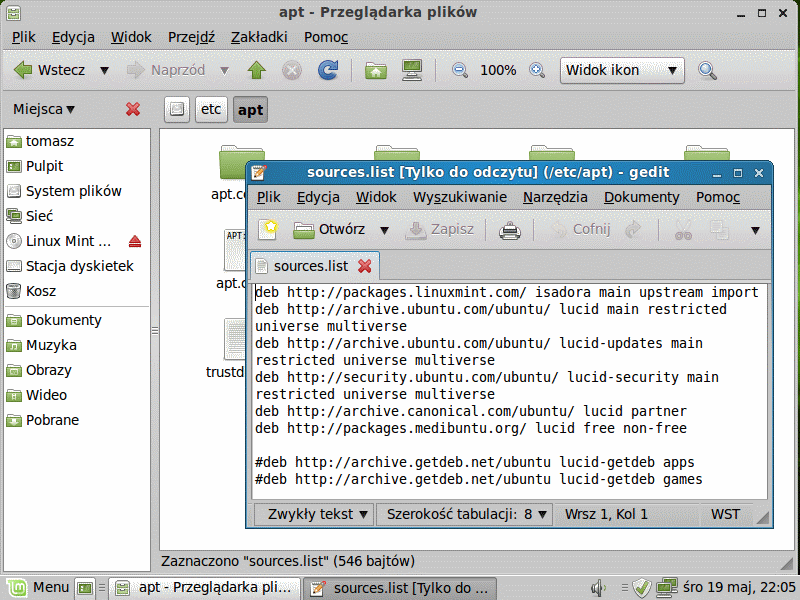Open the Zakładki menu in file browser
The height and width of the screenshot is (600, 800).
(259, 37)
